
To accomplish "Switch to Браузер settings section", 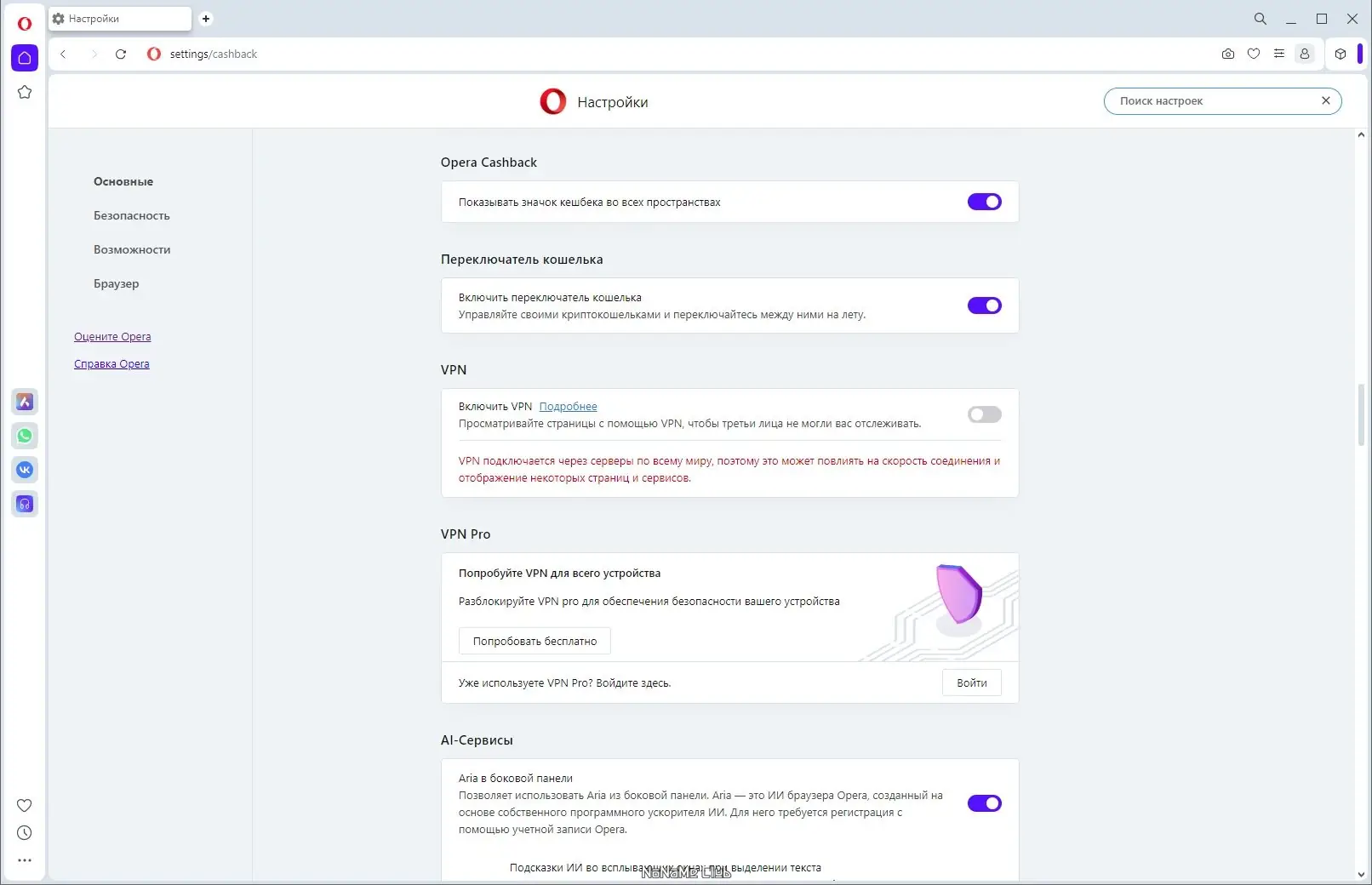I will [117, 283].
